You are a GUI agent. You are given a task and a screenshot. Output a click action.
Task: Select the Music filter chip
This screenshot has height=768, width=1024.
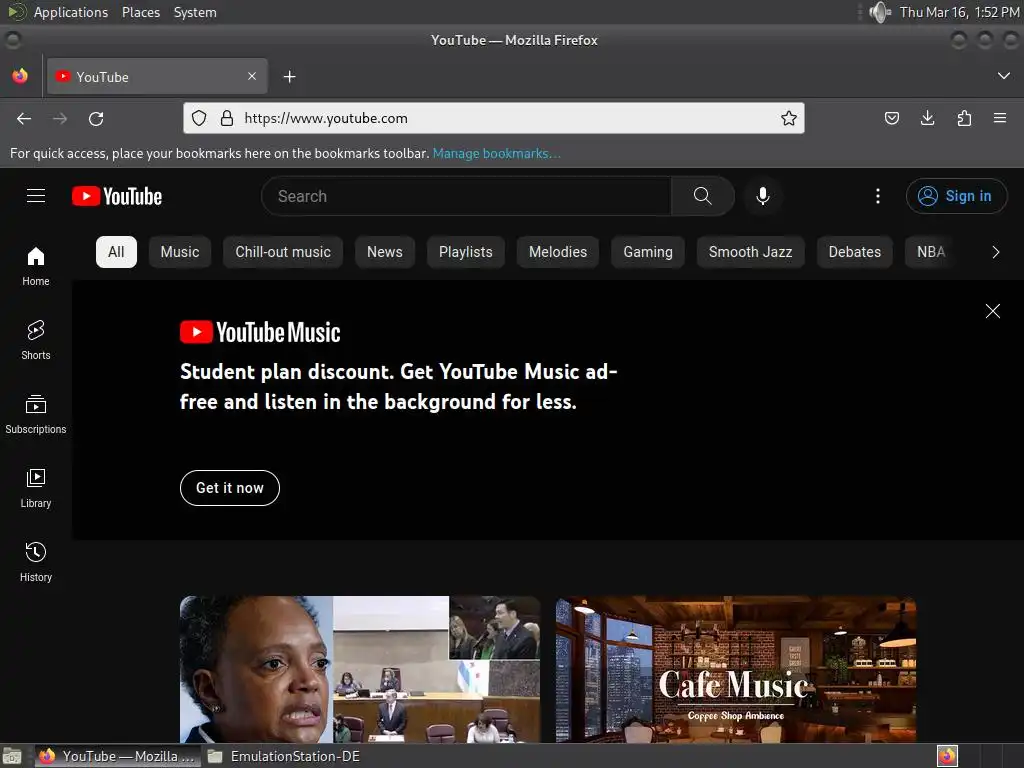[180, 252]
